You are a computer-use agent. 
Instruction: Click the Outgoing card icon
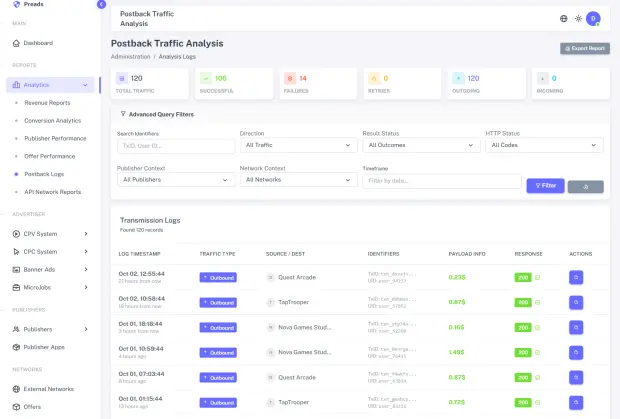pos(458,79)
